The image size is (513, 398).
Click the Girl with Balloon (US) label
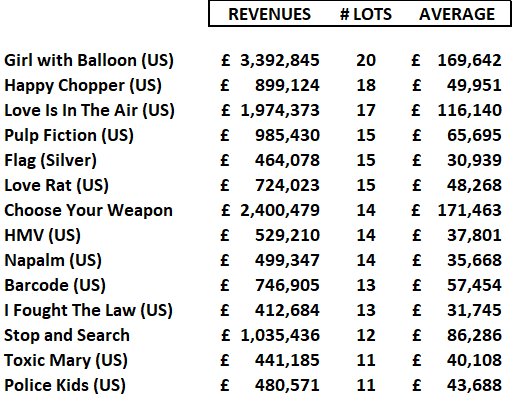point(89,61)
